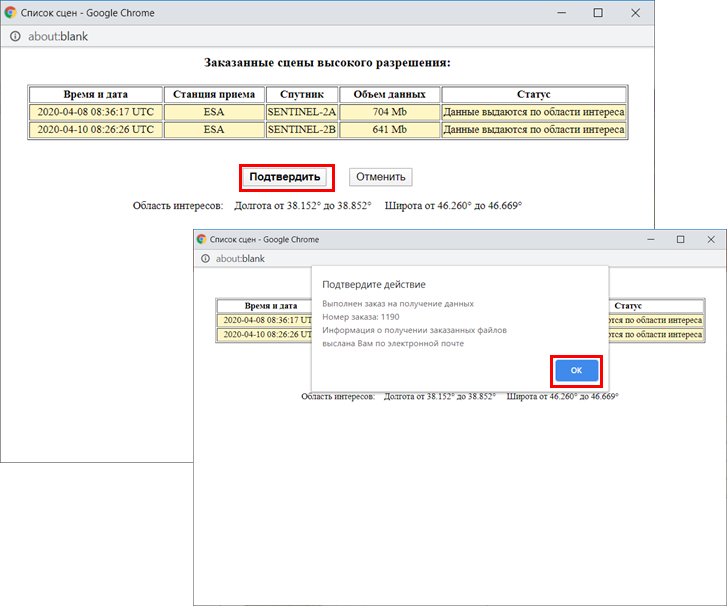Click the Chrome icon in the back window title bar
This screenshot has height=606, width=727.
click(x=12, y=14)
